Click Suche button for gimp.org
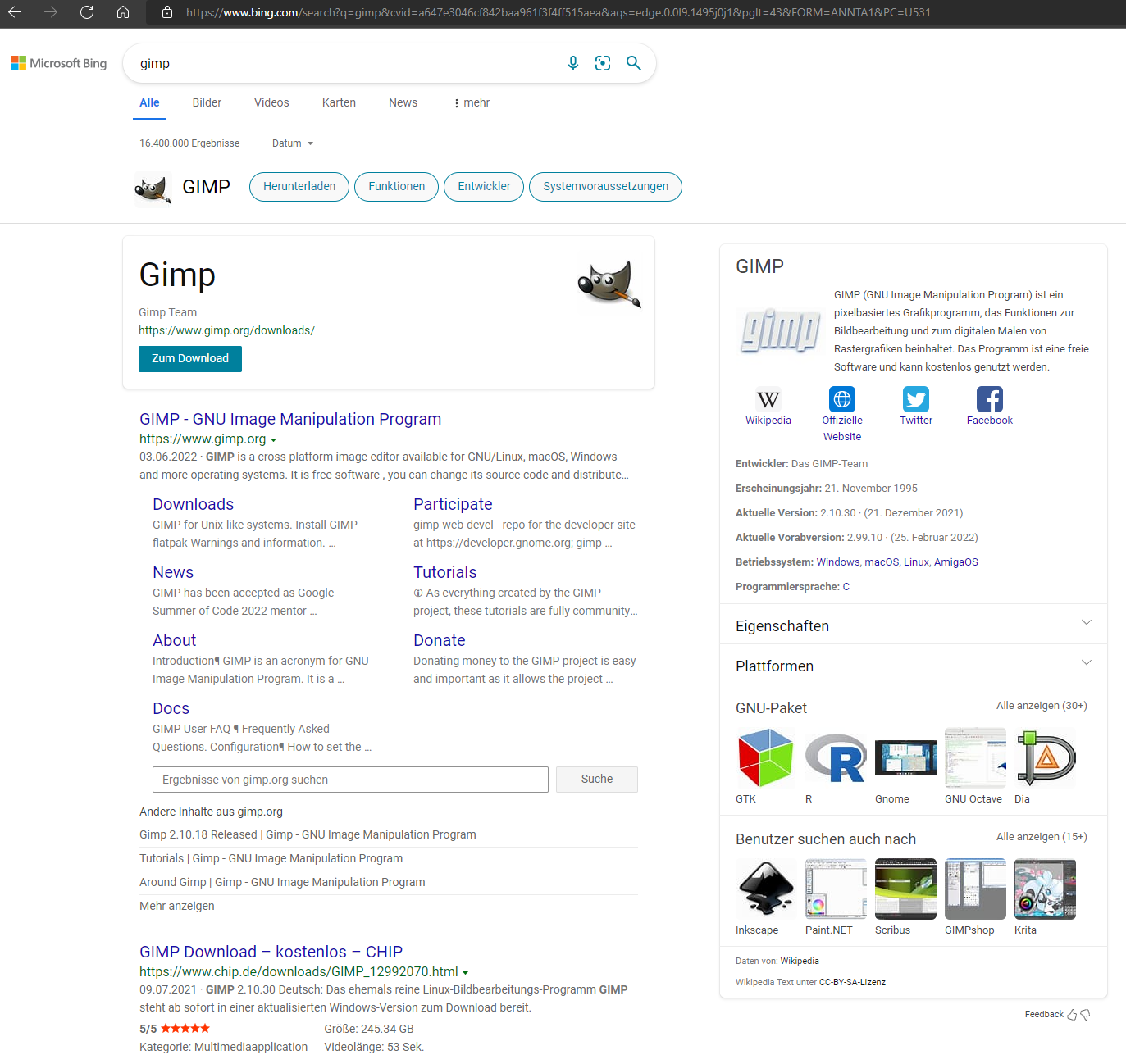The image size is (1126, 1064). [x=597, y=780]
